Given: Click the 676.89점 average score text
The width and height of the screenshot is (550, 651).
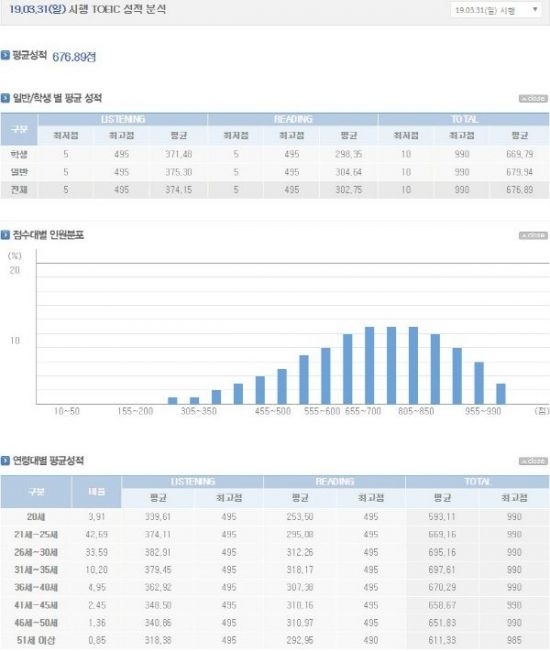Looking at the screenshot, I should point(74,57).
